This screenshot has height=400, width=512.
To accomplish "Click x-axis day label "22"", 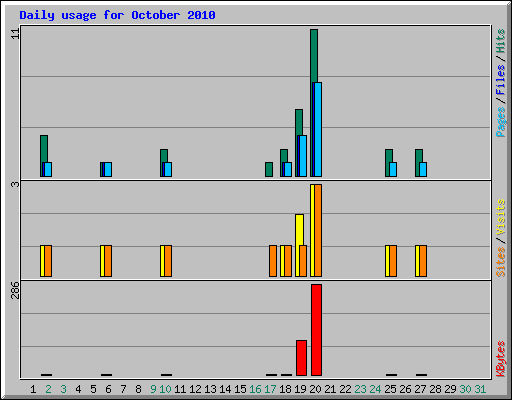I will pos(345,389).
